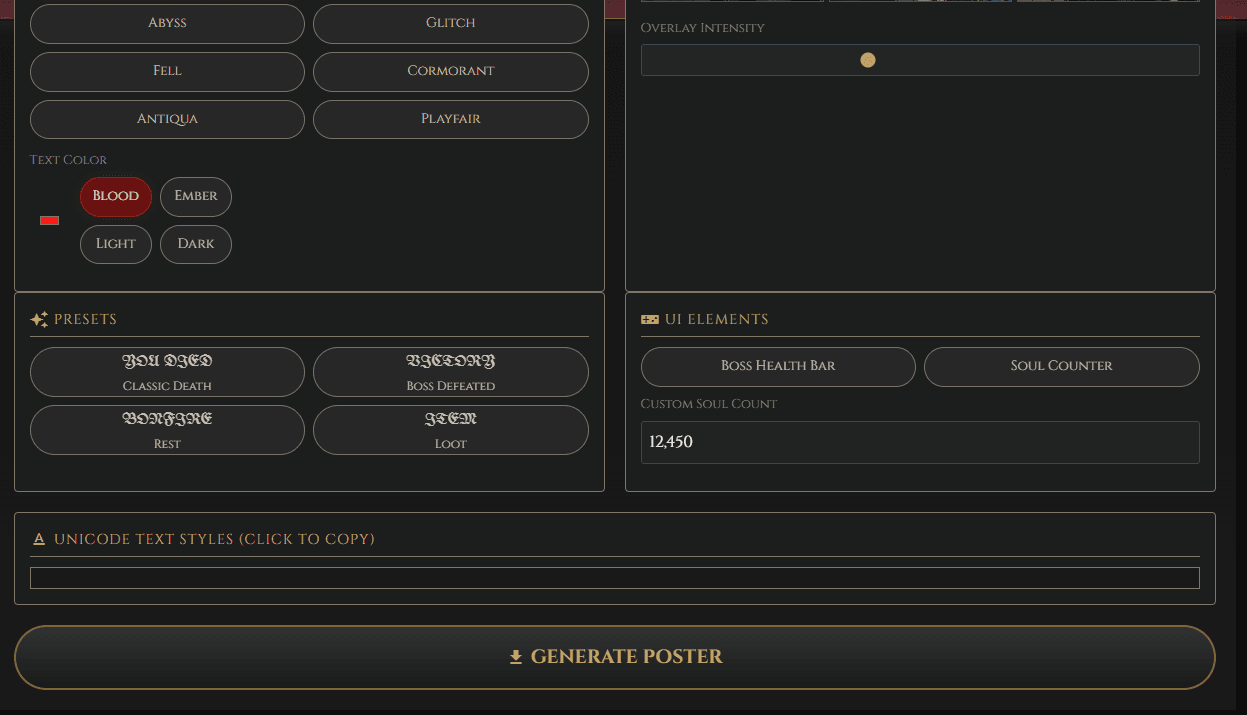The height and width of the screenshot is (715, 1247).
Task: Enable the Boss Health Bar element
Action: (x=777, y=366)
